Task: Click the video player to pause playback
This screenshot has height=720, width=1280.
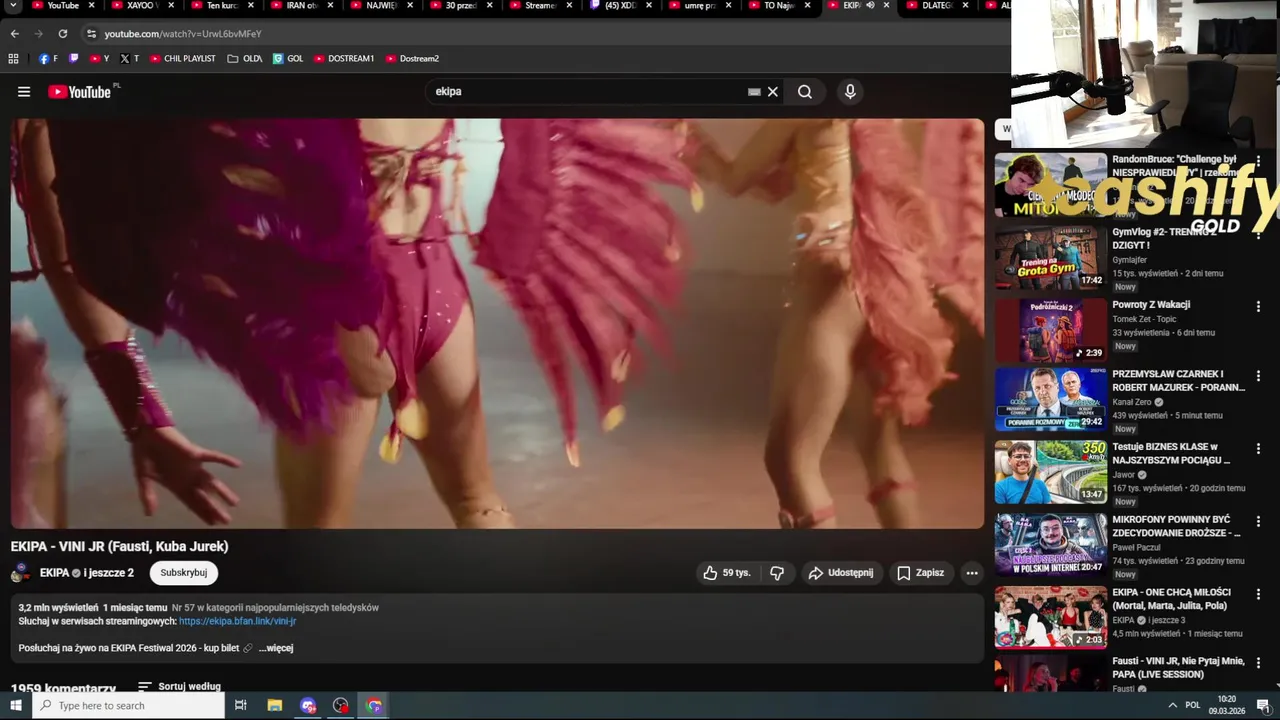Action: tap(497, 323)
